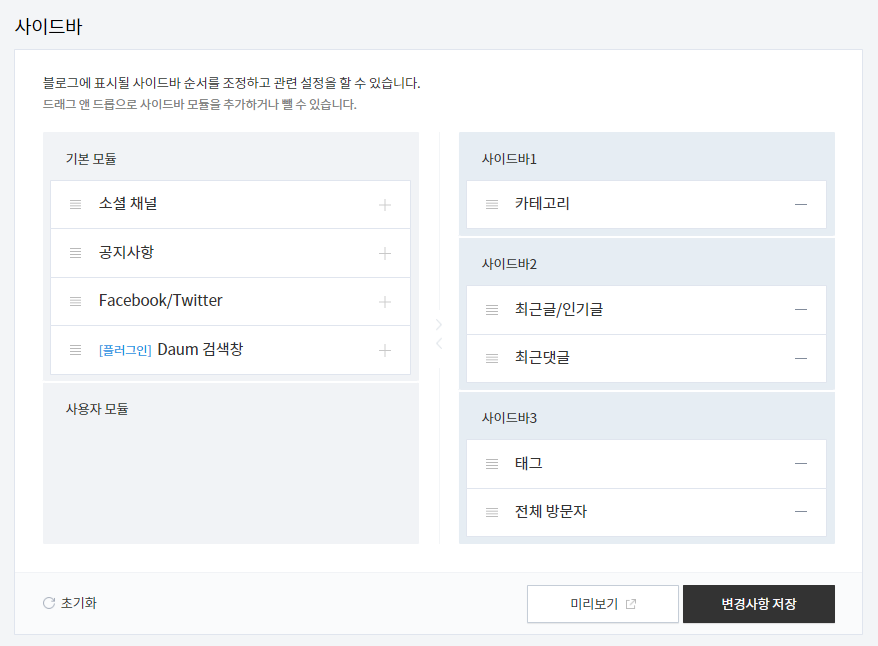Save changes with 변경사항 저장
878x646 pixels.
[x=759, y=604]
